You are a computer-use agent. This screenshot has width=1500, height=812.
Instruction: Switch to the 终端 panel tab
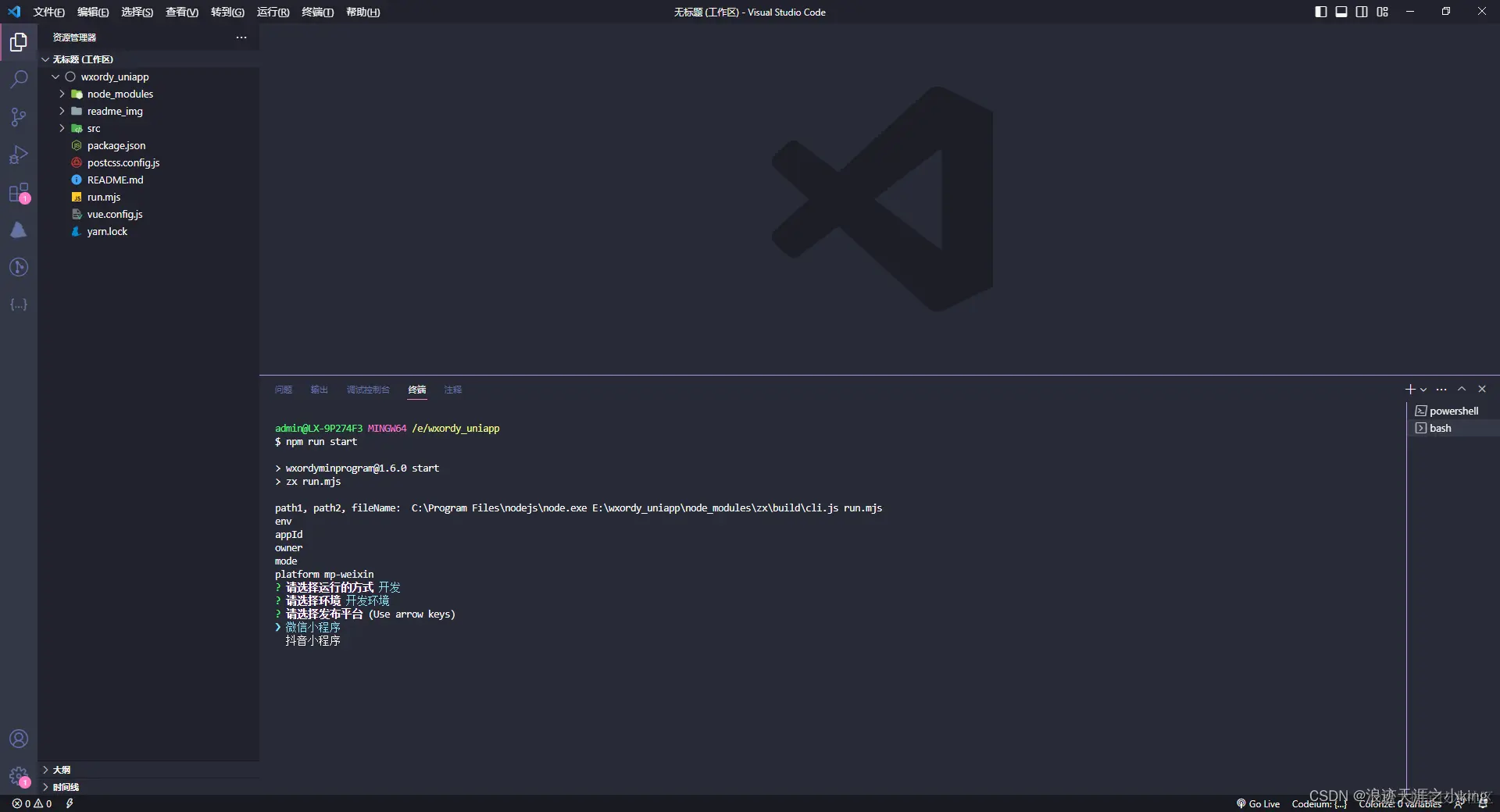pyautogui.click(x=417, y=390)
